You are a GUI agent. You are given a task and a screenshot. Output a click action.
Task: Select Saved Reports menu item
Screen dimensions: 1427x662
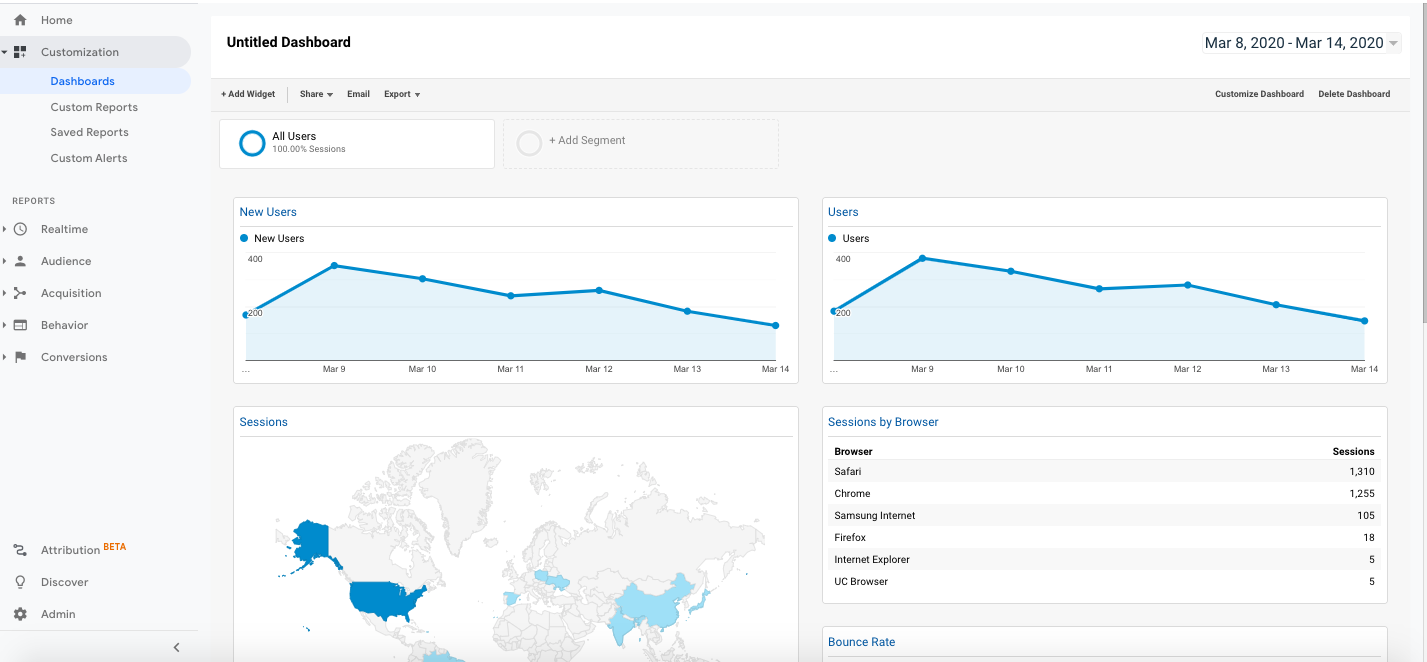(x=89, y=132)
